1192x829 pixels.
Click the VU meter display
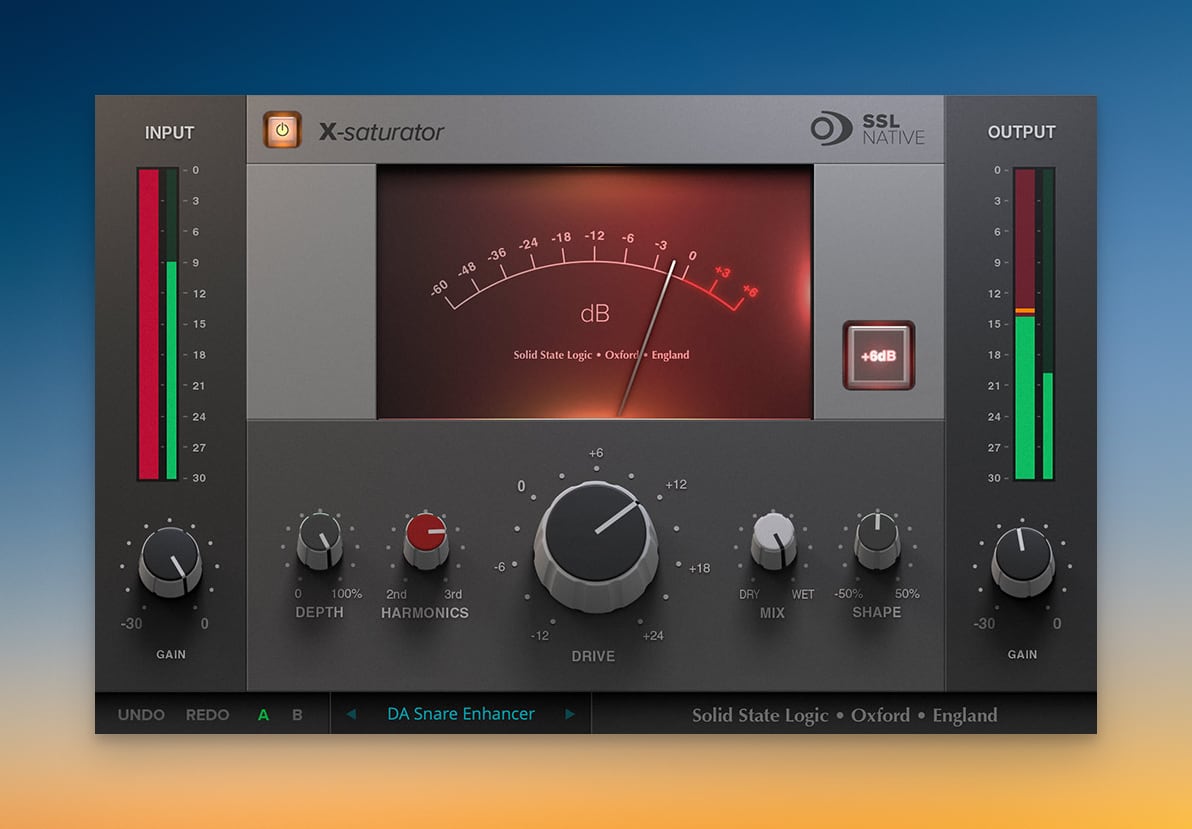595,292
